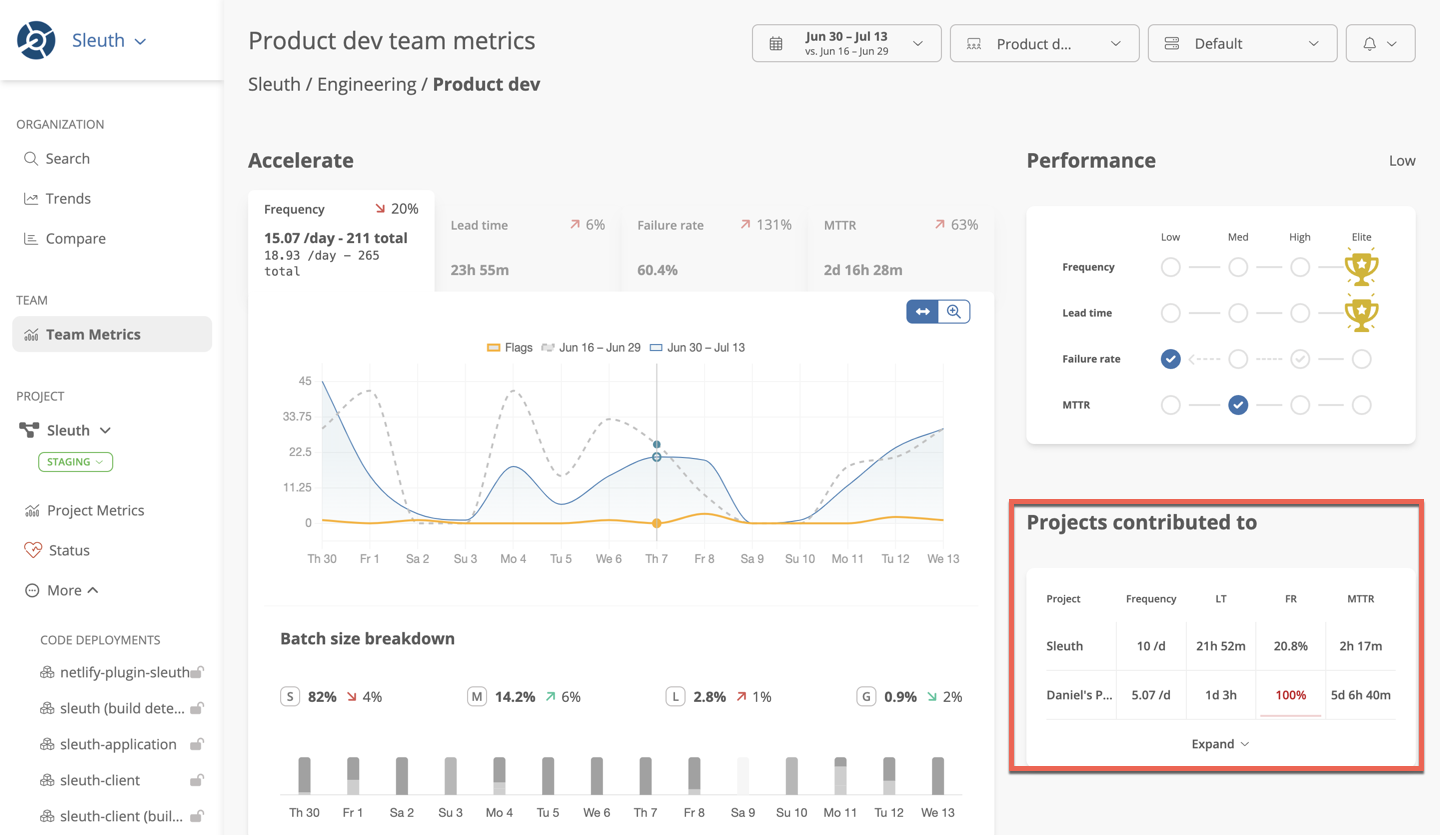The image size is (1440, 835).
Task: Open sleuth-application deployment
Action: tap(118, 744)
